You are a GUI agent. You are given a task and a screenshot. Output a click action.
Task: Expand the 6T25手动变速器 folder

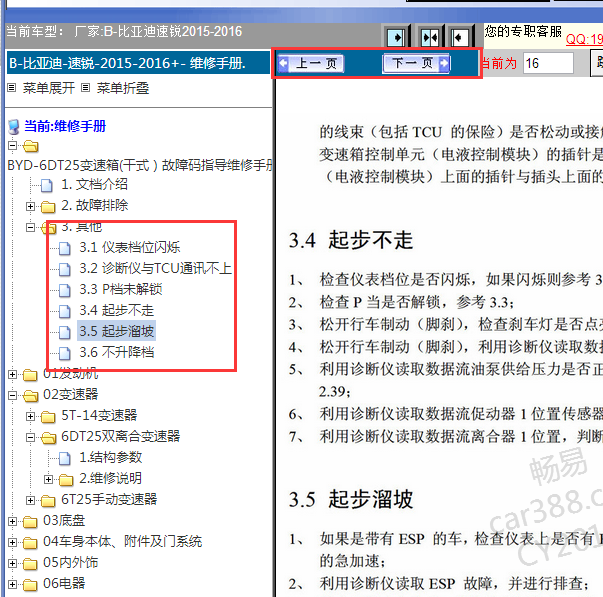30,500
